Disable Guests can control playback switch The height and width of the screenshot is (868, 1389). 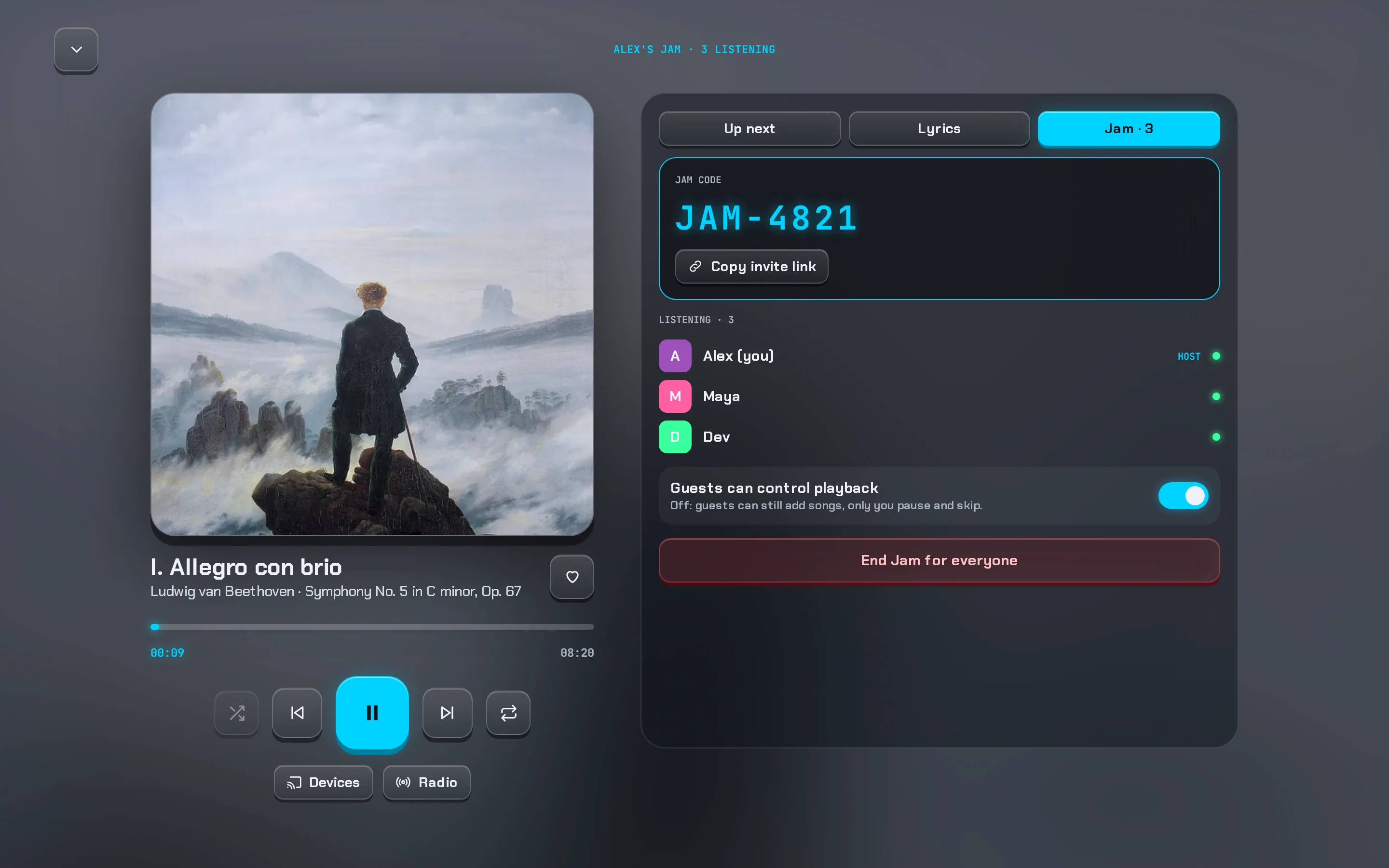pos(1183,496)
